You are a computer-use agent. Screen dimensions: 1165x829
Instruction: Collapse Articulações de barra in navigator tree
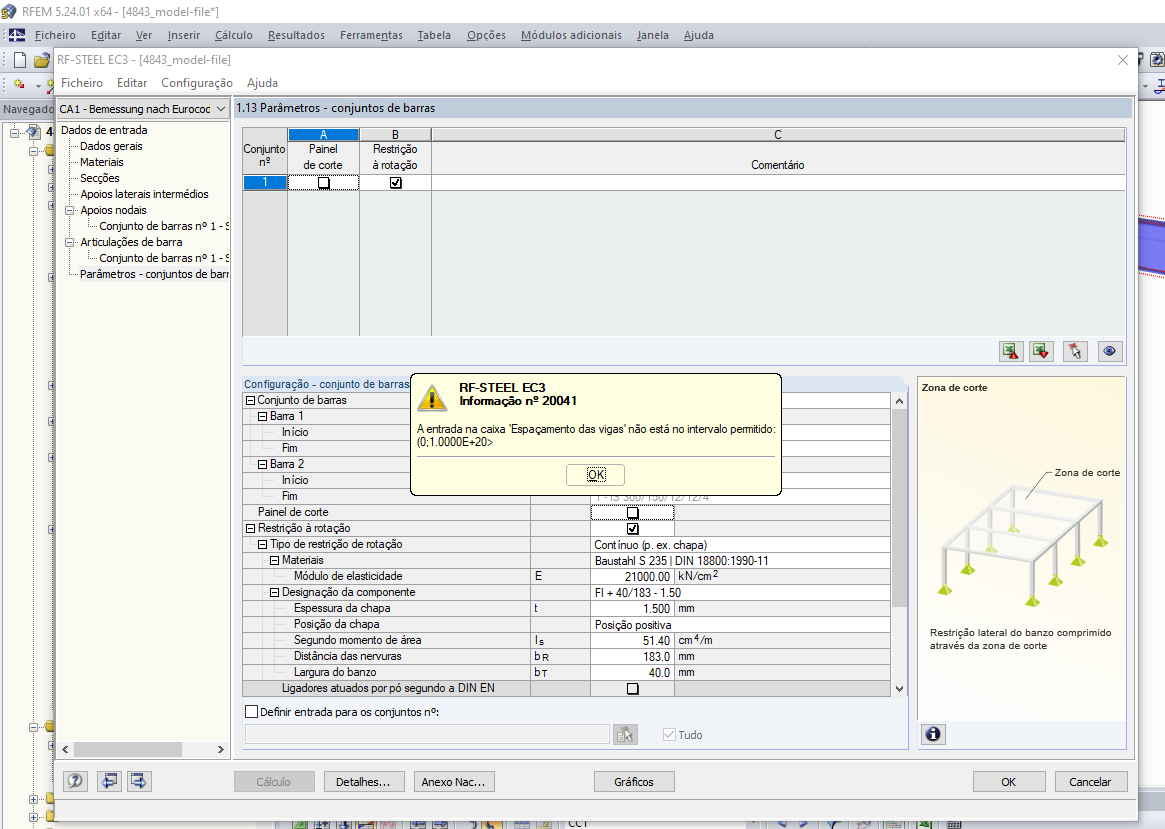coord(70,242)
